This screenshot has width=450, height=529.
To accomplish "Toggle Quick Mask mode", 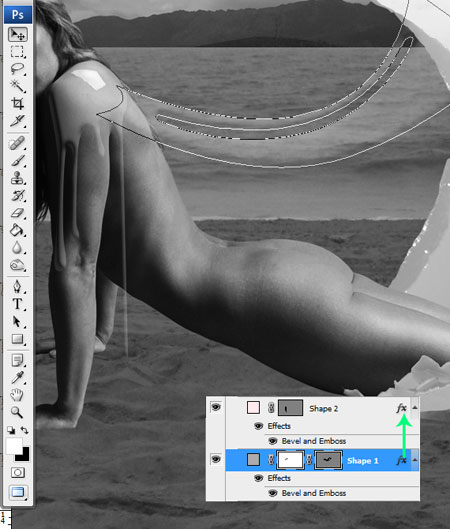I will click(x=18, y=473).
